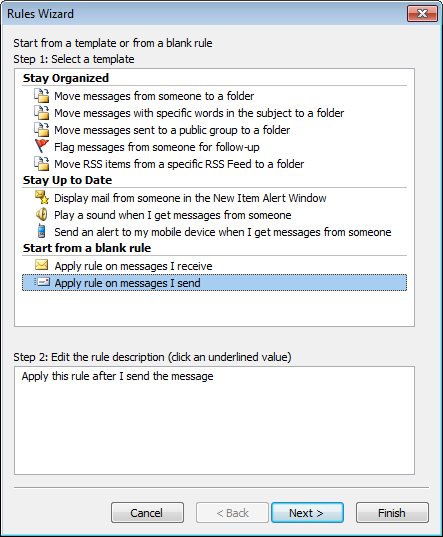The height and width of the screenshot is (537, 443).
Task: Click the Finish button
Action: pyautogui.click(x=392, y=513)
